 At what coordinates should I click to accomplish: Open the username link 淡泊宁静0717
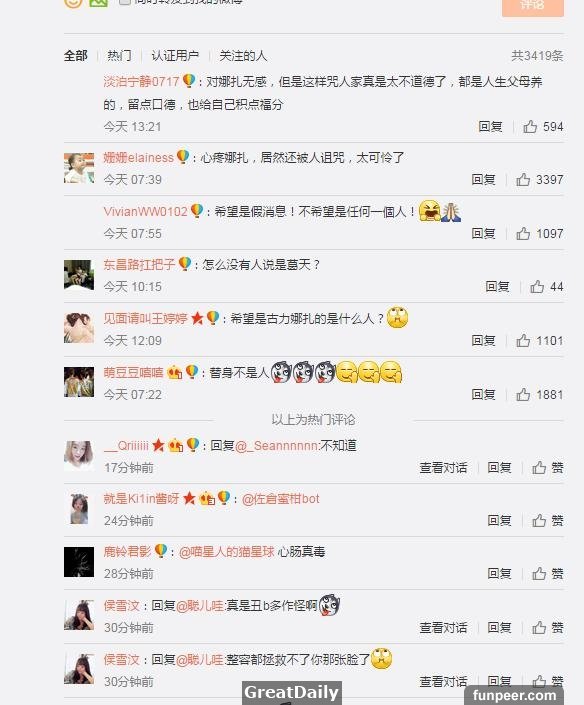[141, 82]
